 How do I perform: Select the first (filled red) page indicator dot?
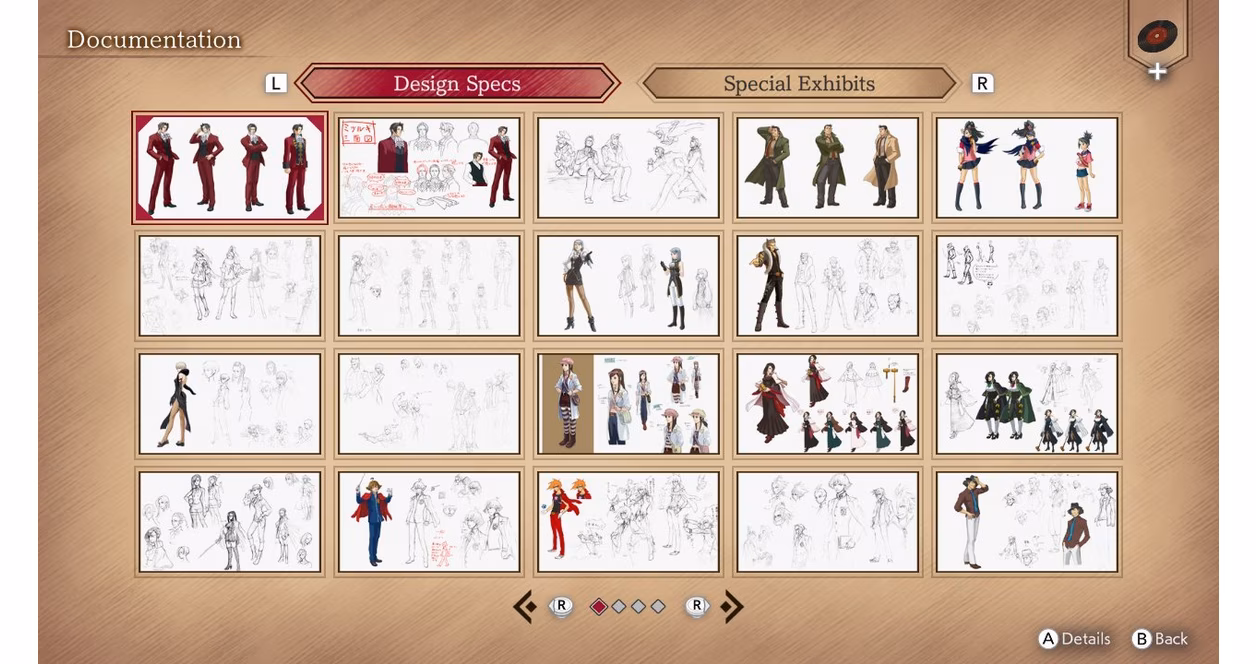(599, 606)
